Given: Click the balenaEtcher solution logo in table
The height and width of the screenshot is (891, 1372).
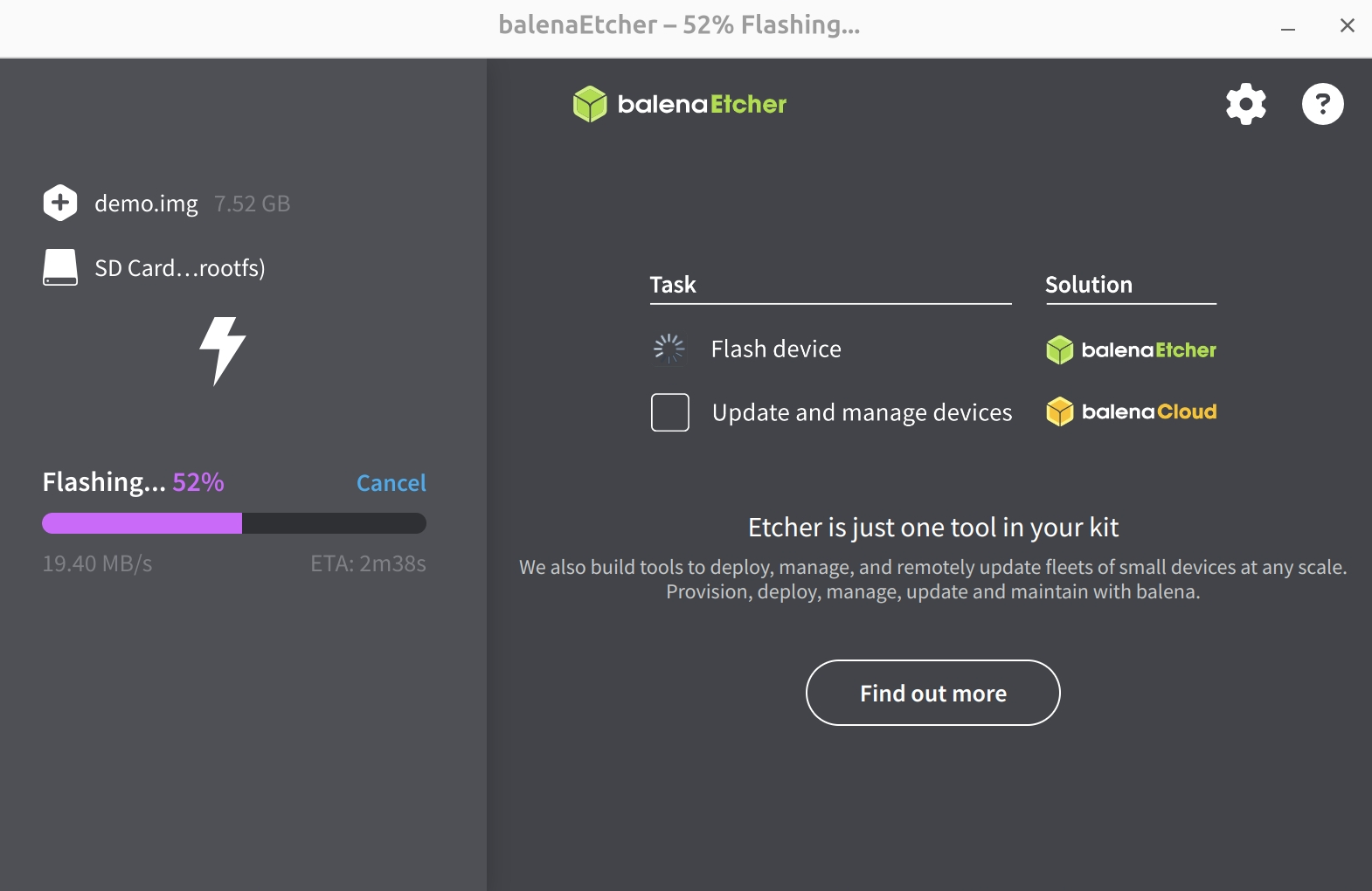Looking at the screenshot, I should click(x=1131, y=349).
